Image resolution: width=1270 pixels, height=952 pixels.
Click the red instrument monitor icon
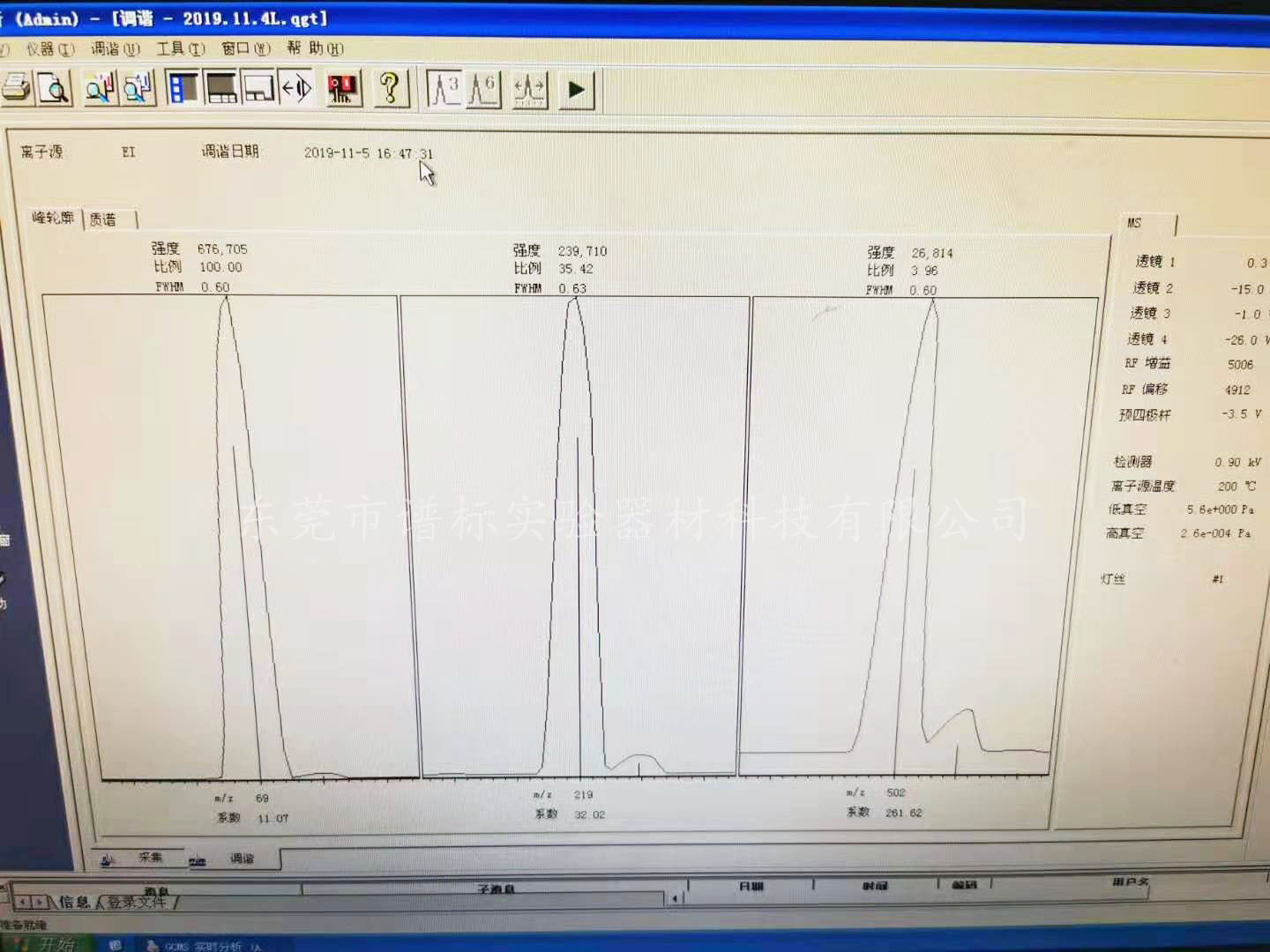click(x=342, y=88)
